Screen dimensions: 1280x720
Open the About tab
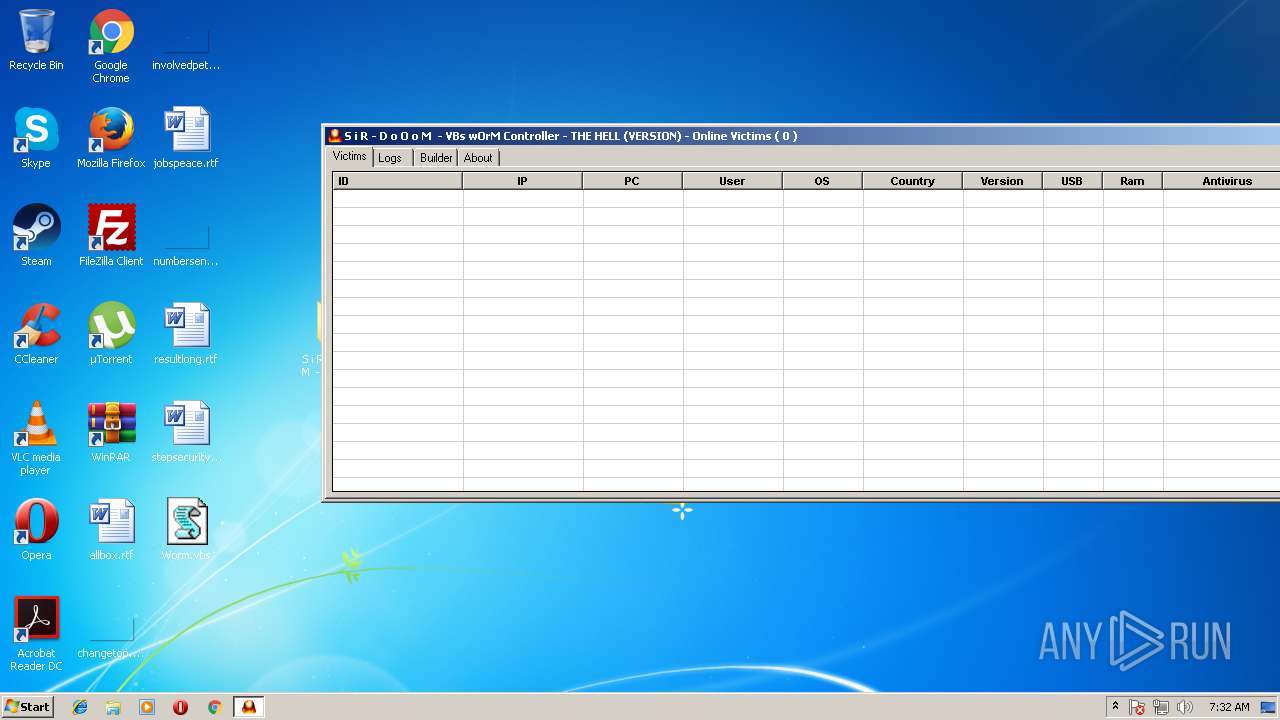point(478,158)
